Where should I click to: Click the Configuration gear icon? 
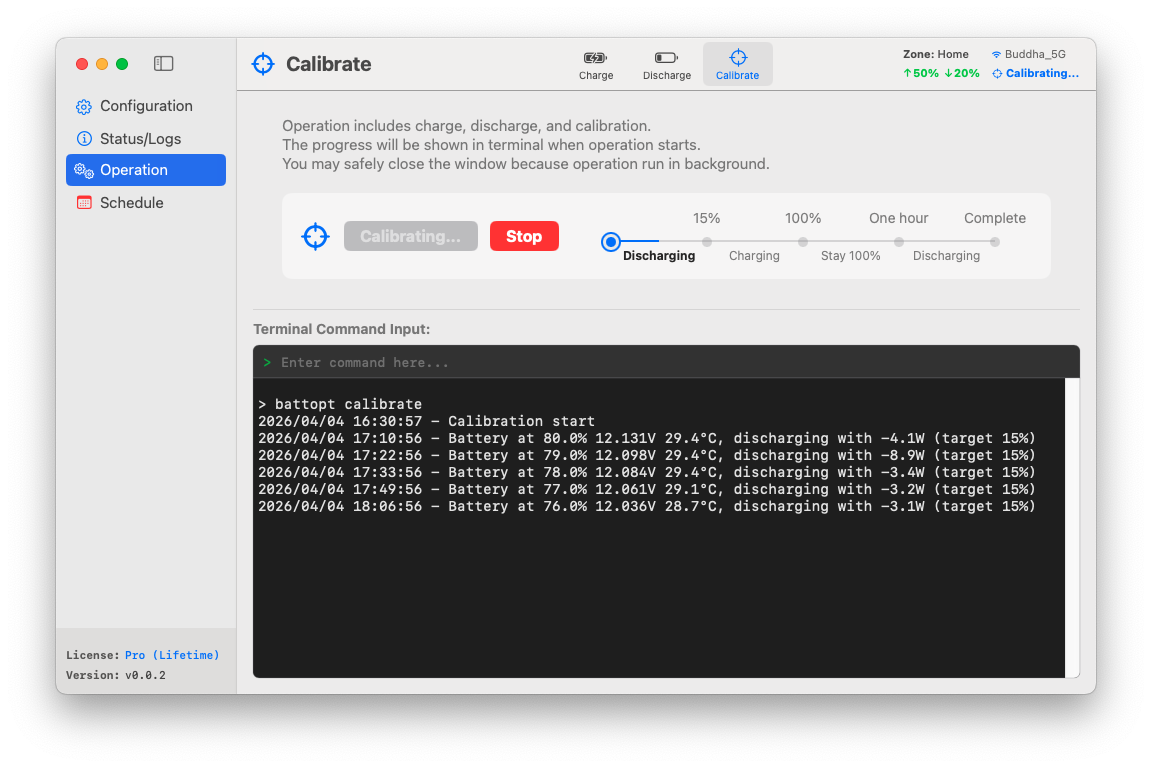coord(84,107)
